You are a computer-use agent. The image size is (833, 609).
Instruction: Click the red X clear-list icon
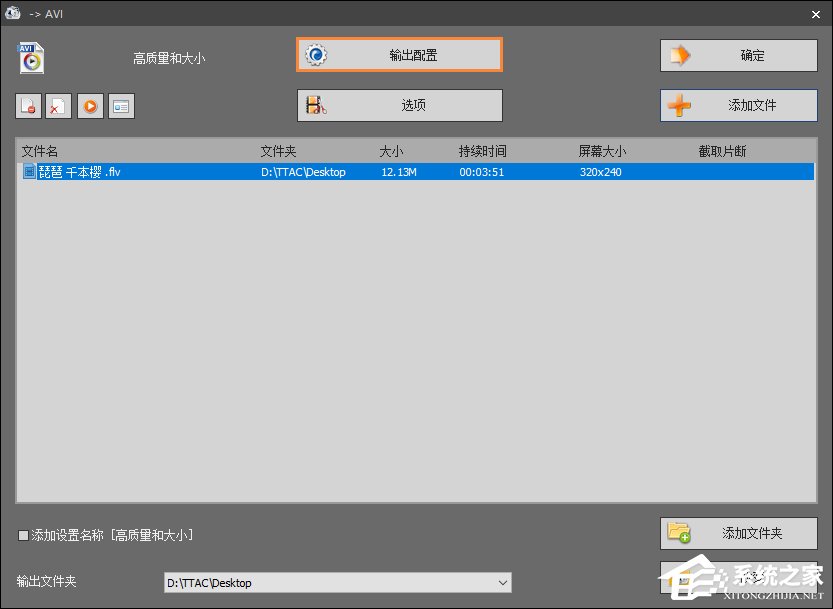(58, 105)
